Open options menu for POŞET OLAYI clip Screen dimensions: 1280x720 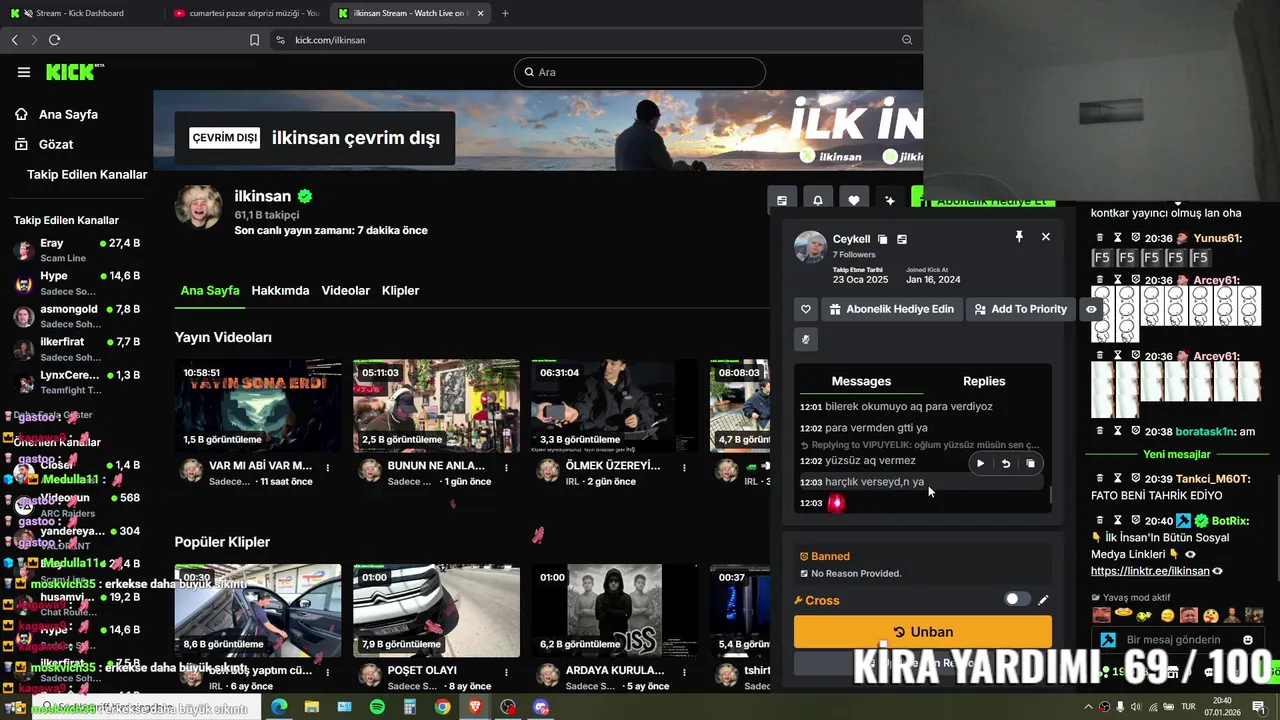click(x=506, y=673)
